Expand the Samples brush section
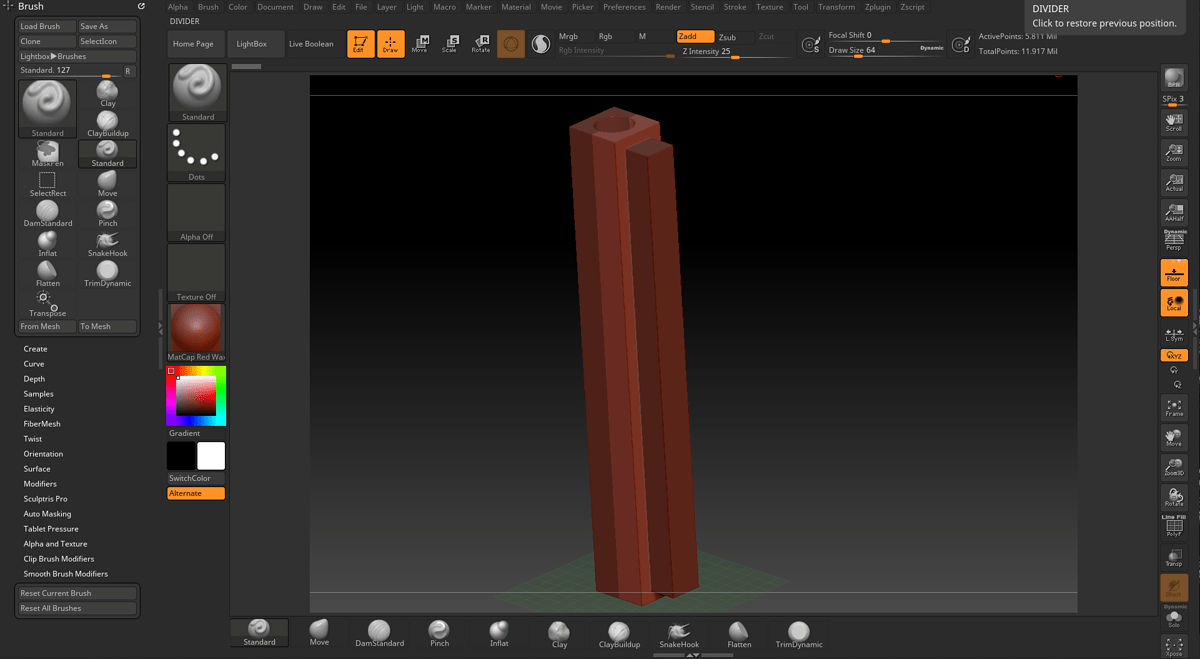The height and width of the screenshot is (659, 1200). [x=38, y=394]
